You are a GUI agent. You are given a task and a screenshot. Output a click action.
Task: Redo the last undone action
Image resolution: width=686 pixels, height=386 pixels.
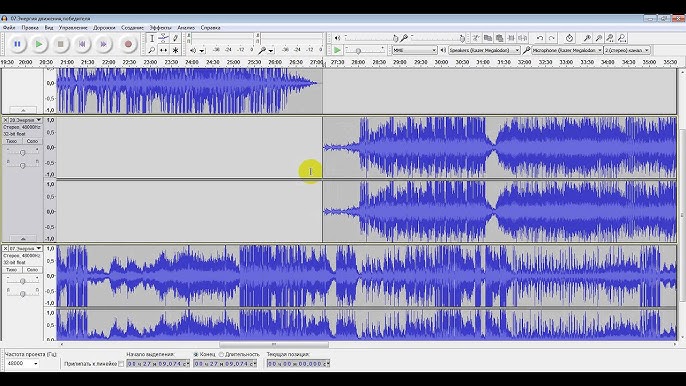point(552,39)
